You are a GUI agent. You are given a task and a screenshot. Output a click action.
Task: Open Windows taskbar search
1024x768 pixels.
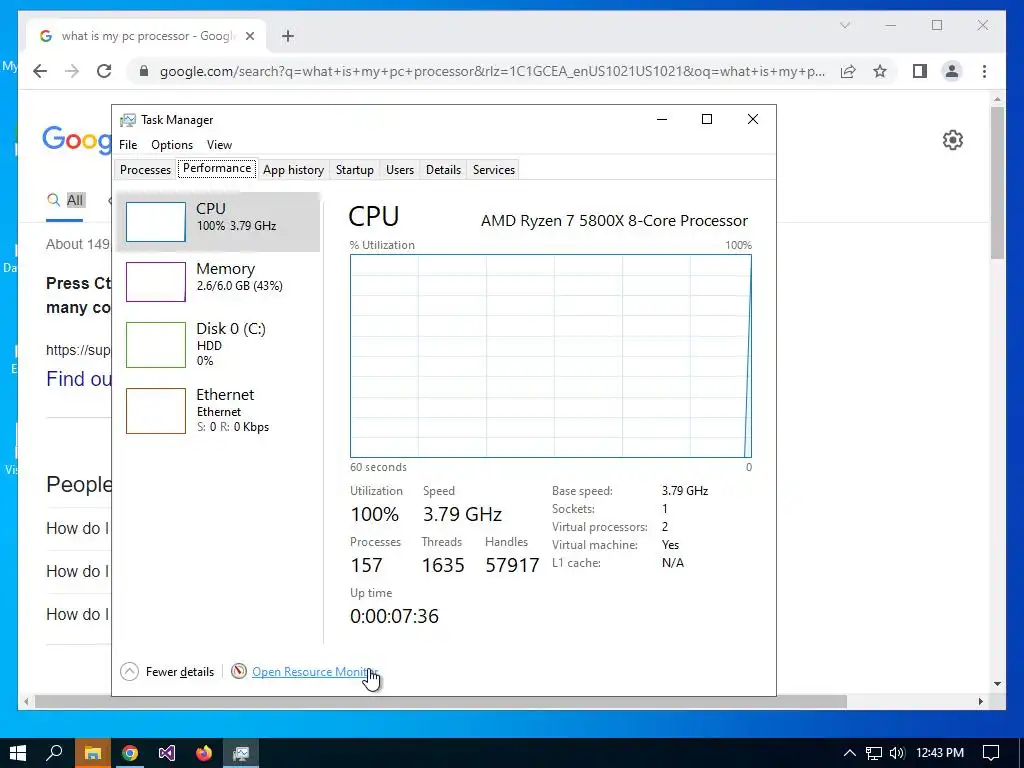click(55, 753)
